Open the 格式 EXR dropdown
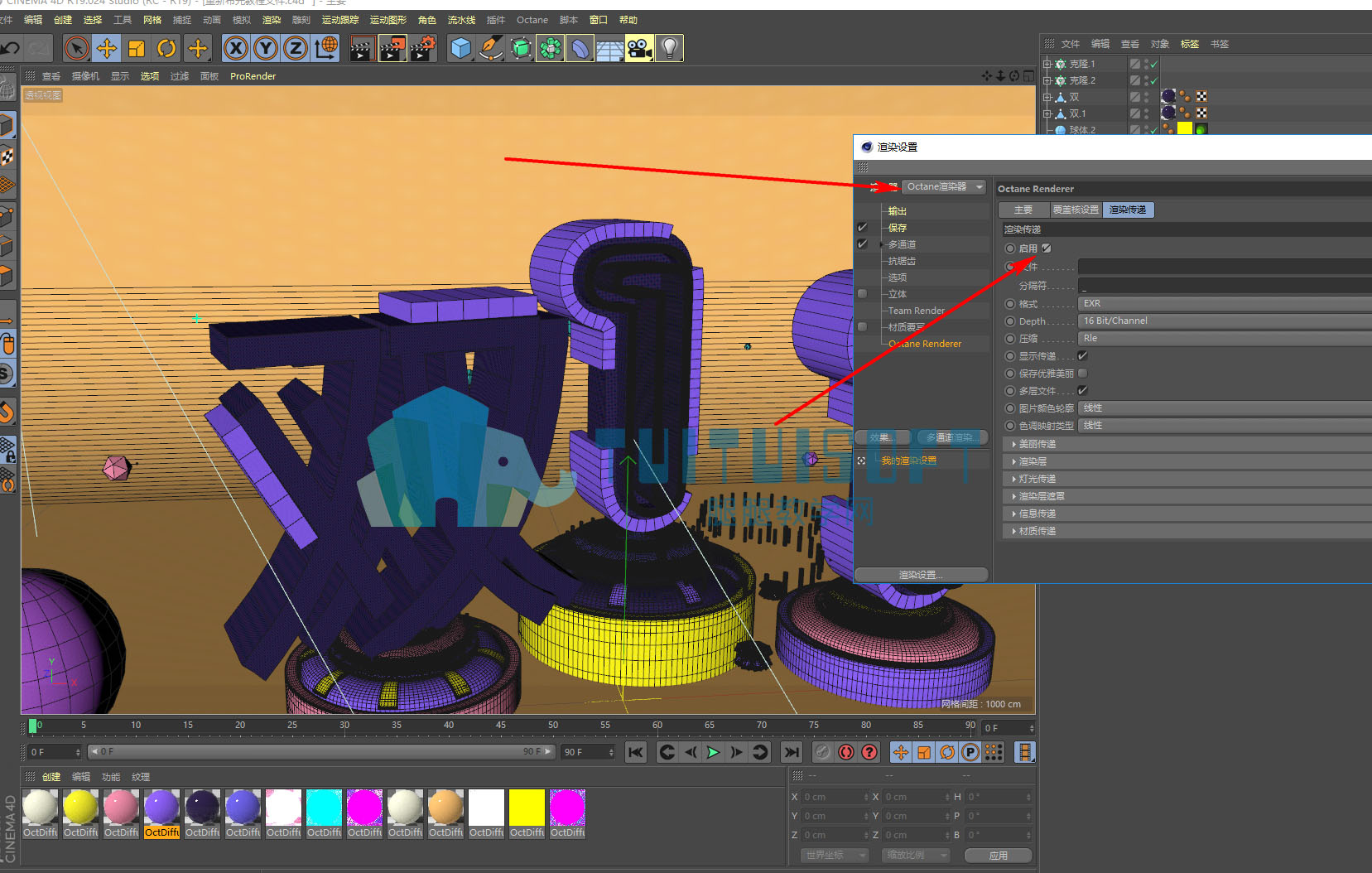This screenshot has width=1372, height=873. tap(1225, 303)
